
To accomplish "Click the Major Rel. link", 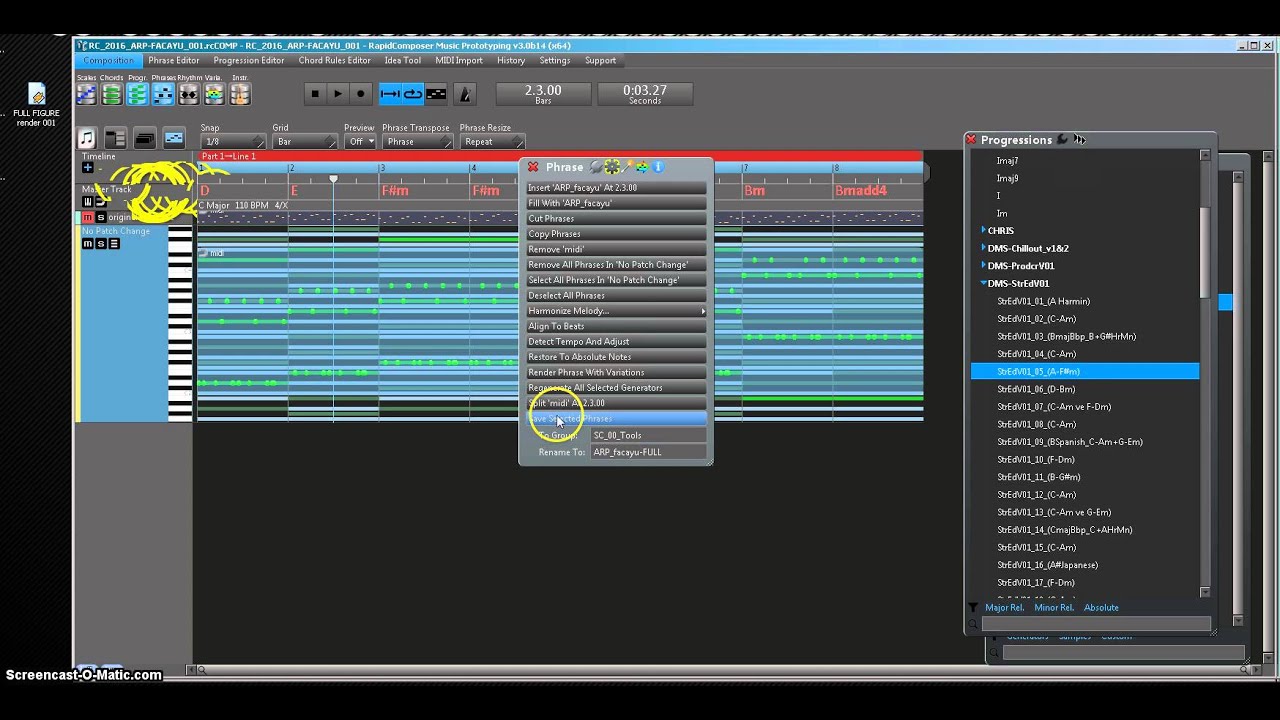I will coord(1004,608).
